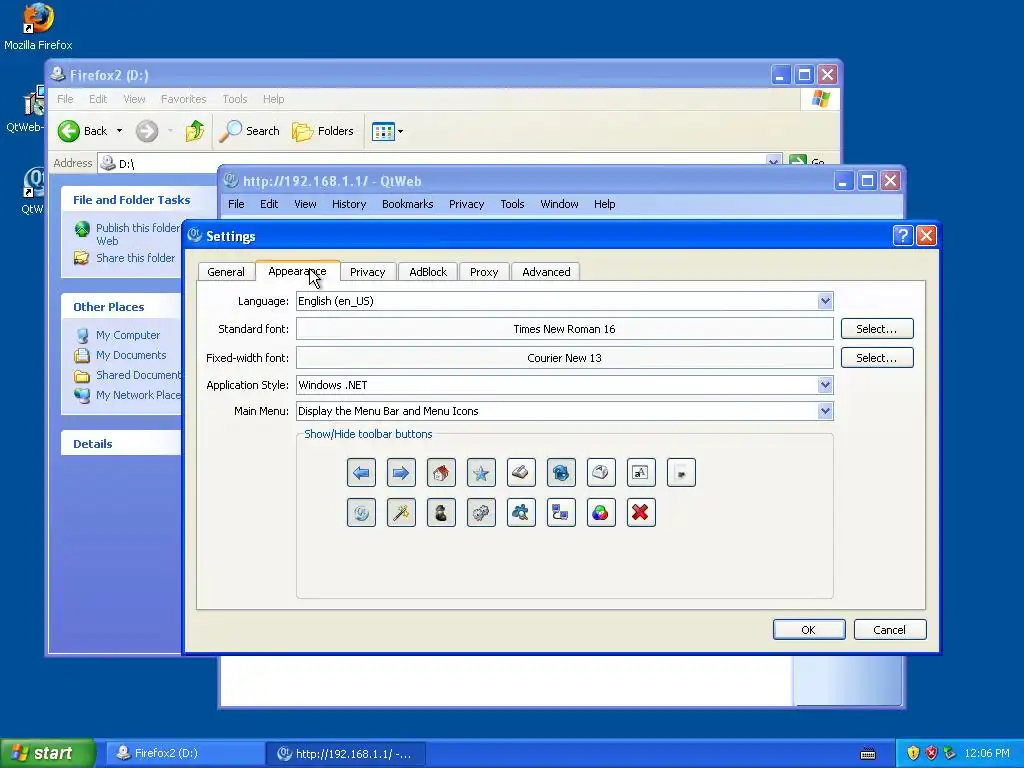The height and width of the screenshot is (768, 1024).
Task: Switch to the General tab
Action: (x=226, y=272)
